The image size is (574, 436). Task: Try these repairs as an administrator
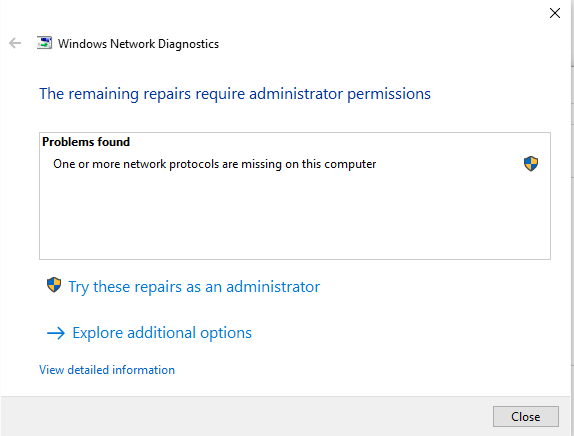(x=194, y=287)
